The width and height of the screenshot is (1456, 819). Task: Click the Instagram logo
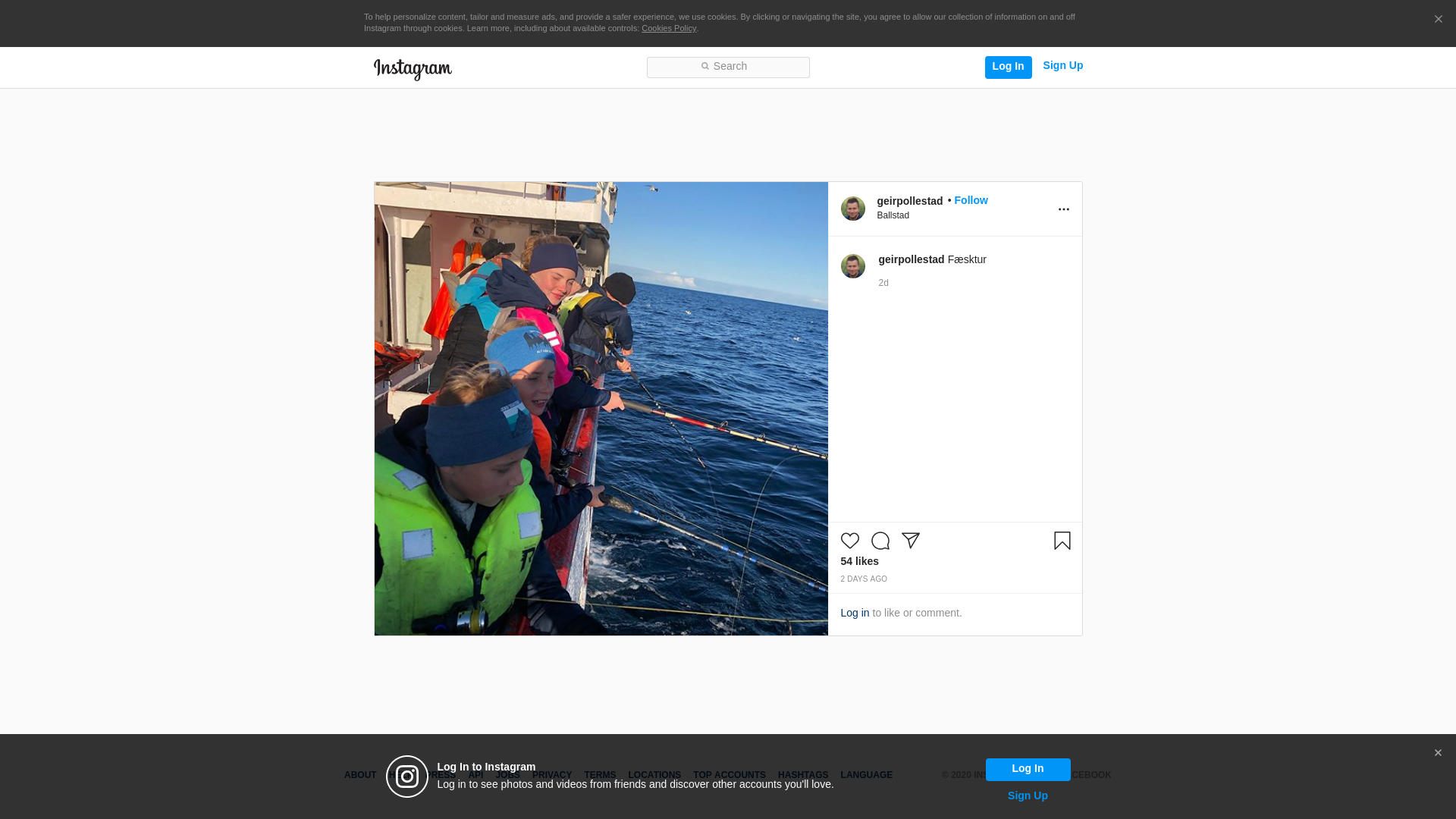[x=413, y=70]
